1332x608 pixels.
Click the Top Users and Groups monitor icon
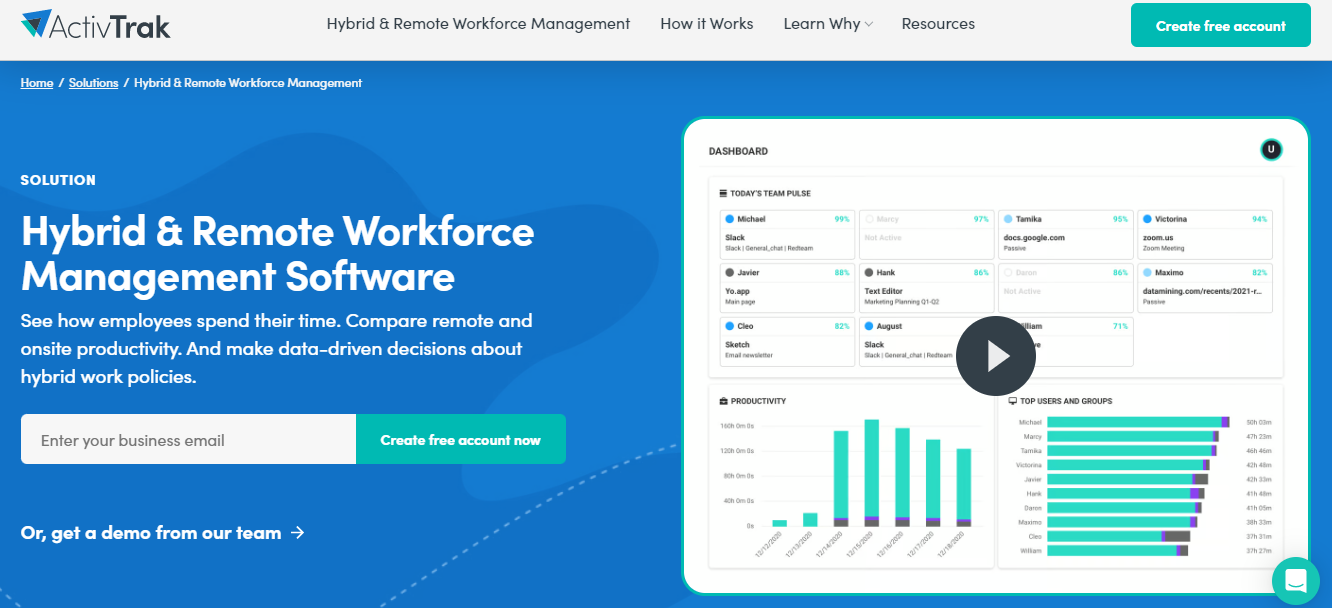tap(1012, 401)
